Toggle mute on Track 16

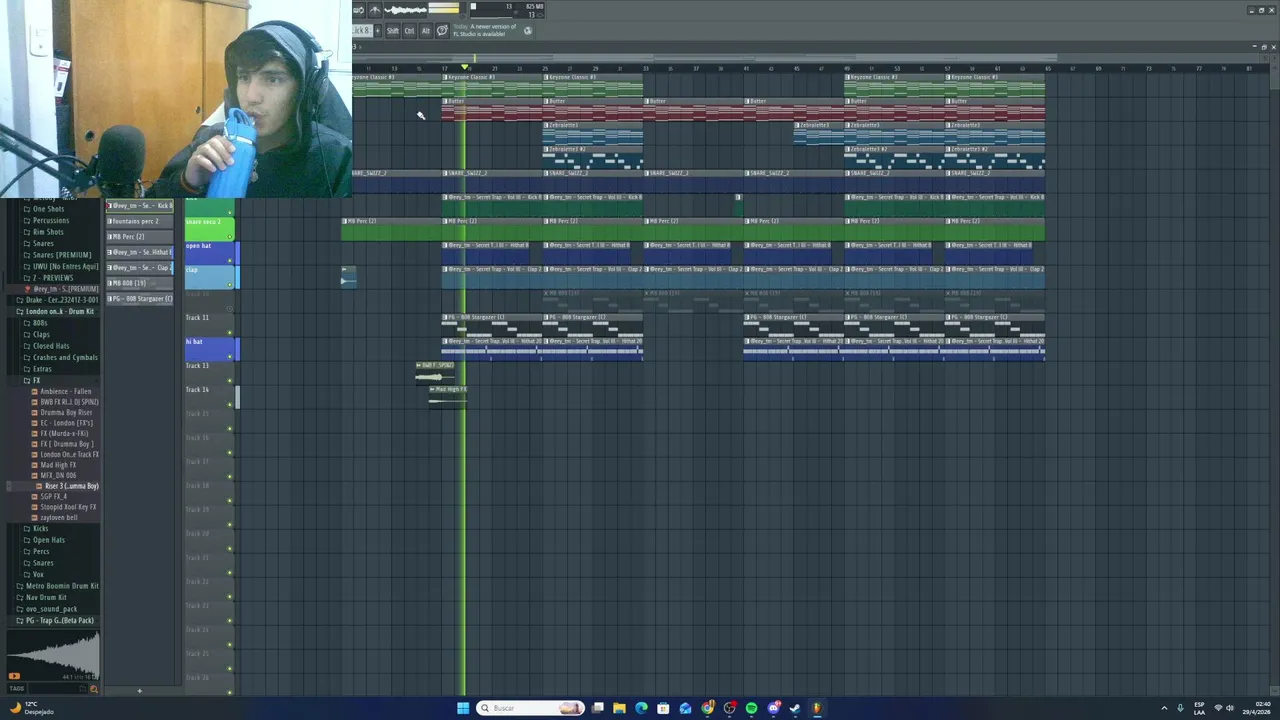pos(230,452)
